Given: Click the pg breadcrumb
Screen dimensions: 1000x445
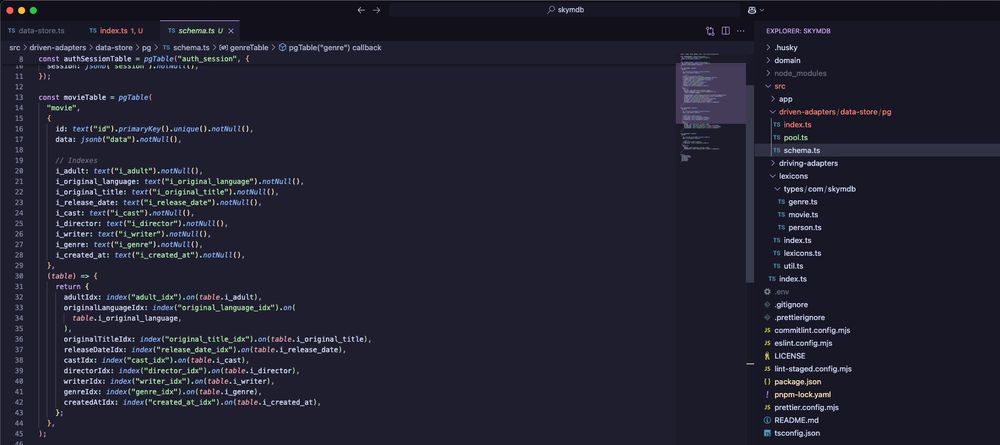Looking at the screenshot, I should tap(147, 47).
